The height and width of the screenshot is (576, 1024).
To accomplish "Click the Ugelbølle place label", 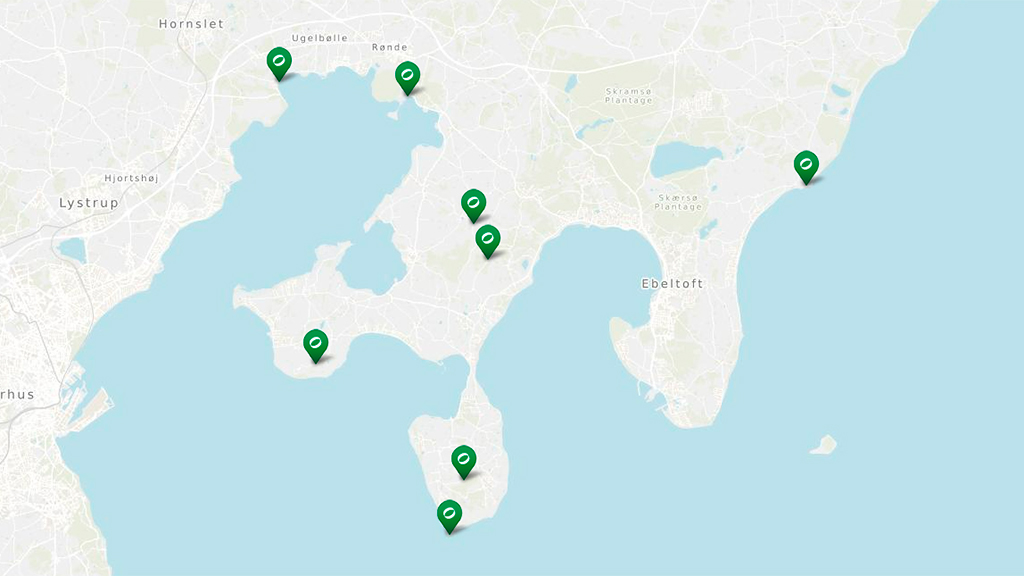I will 319,38.
